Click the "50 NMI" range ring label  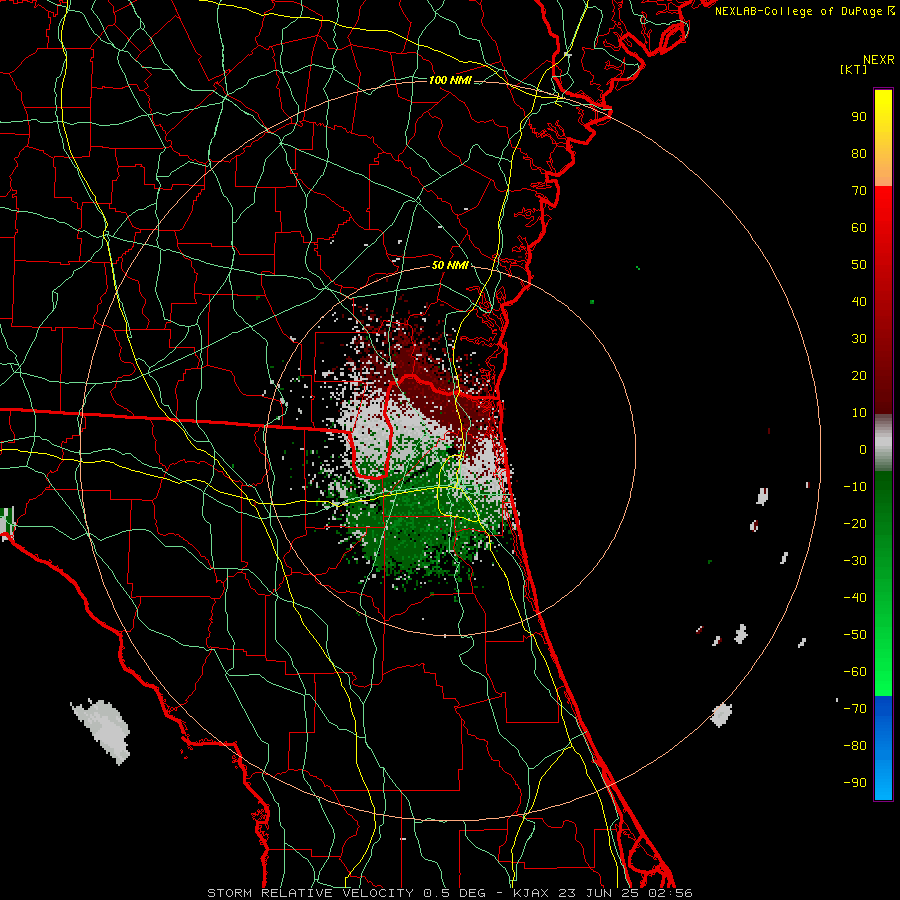pos(450,265)
